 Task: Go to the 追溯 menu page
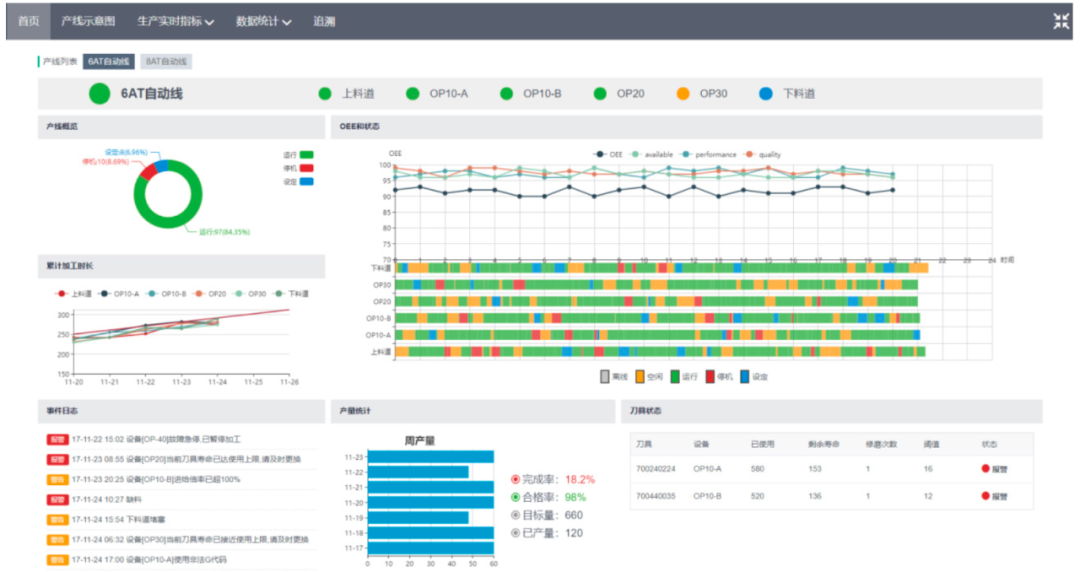(x=324, y=21)
